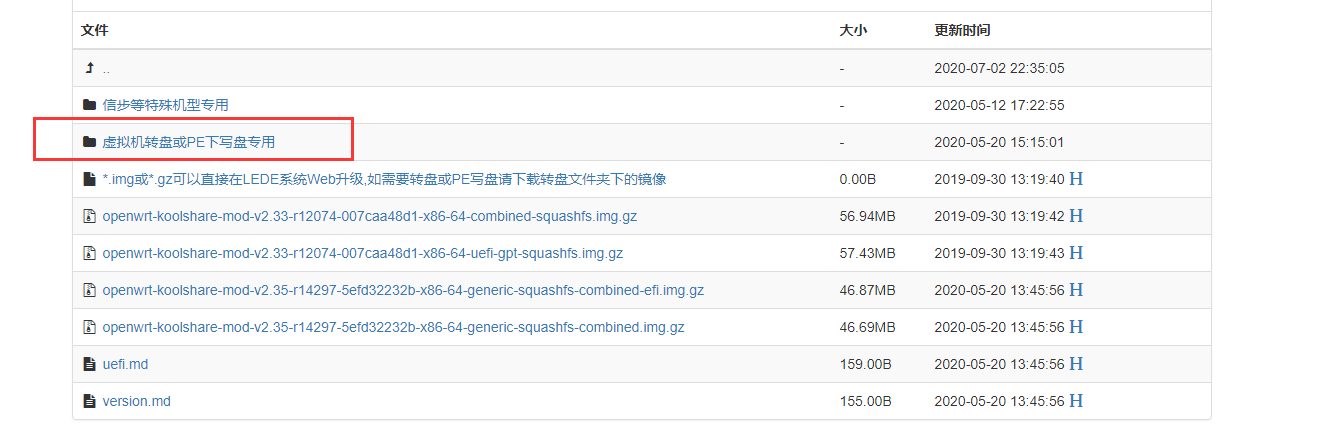The image size is (1325, 438).
Task: Download v2.33 uefi-gpt-squashfs.img.gz file
Action: (x=362, y=253)
